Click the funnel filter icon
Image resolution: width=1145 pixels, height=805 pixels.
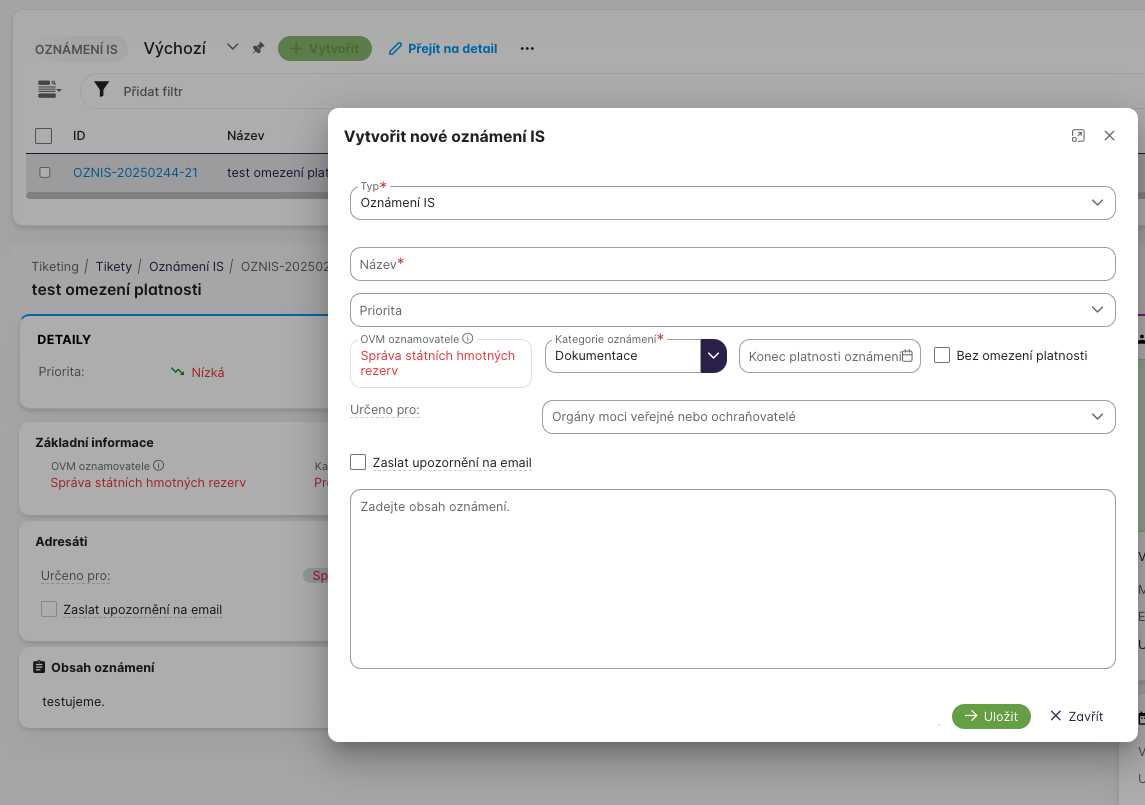101,90
